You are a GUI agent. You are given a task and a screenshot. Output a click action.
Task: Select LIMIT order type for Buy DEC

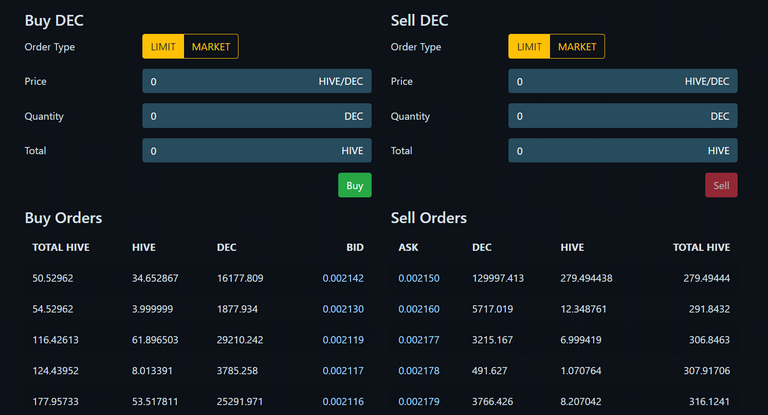[163, 47]
